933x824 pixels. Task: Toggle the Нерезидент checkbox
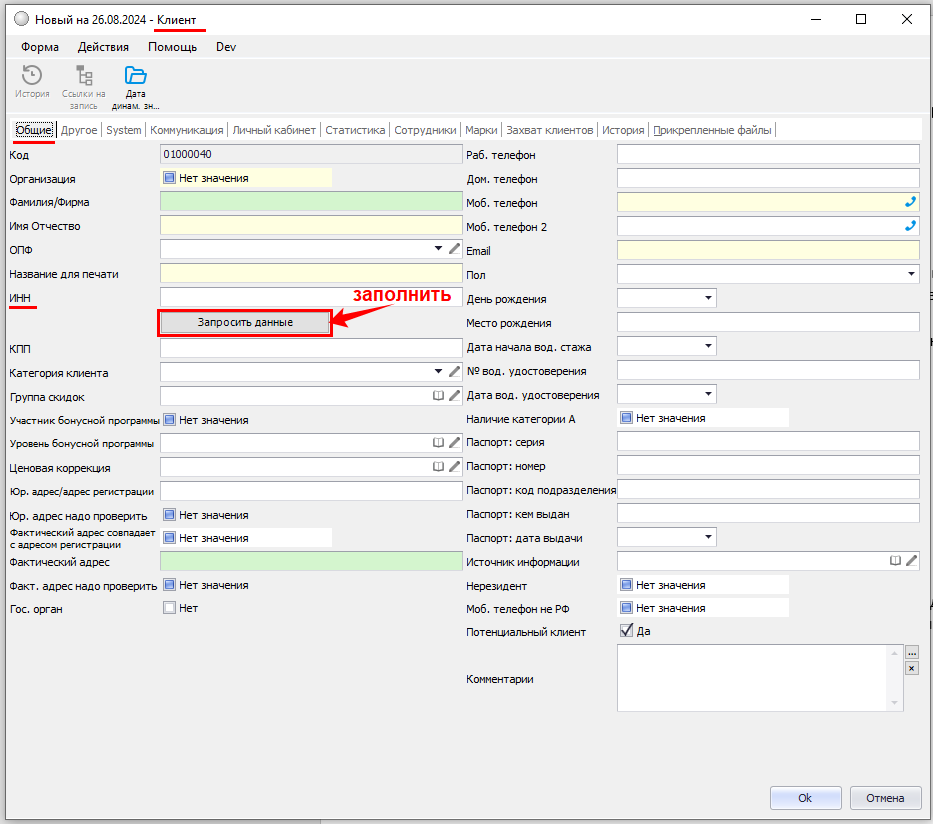(626, 585)
